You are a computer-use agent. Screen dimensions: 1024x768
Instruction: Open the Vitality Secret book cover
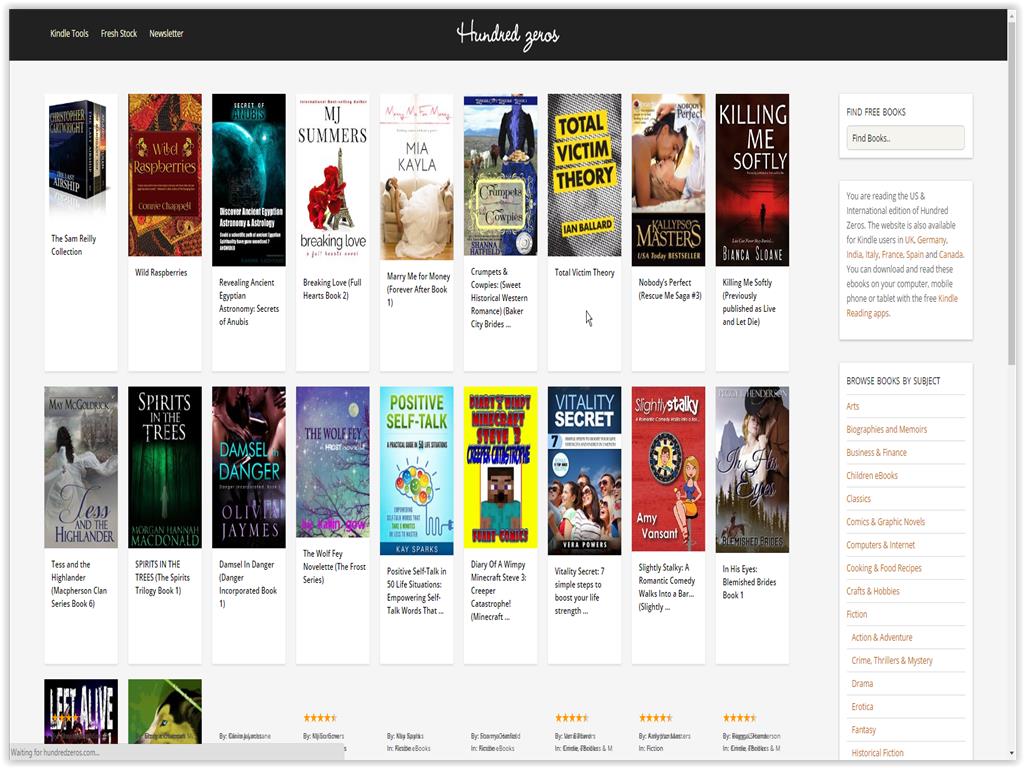(584, 471)
